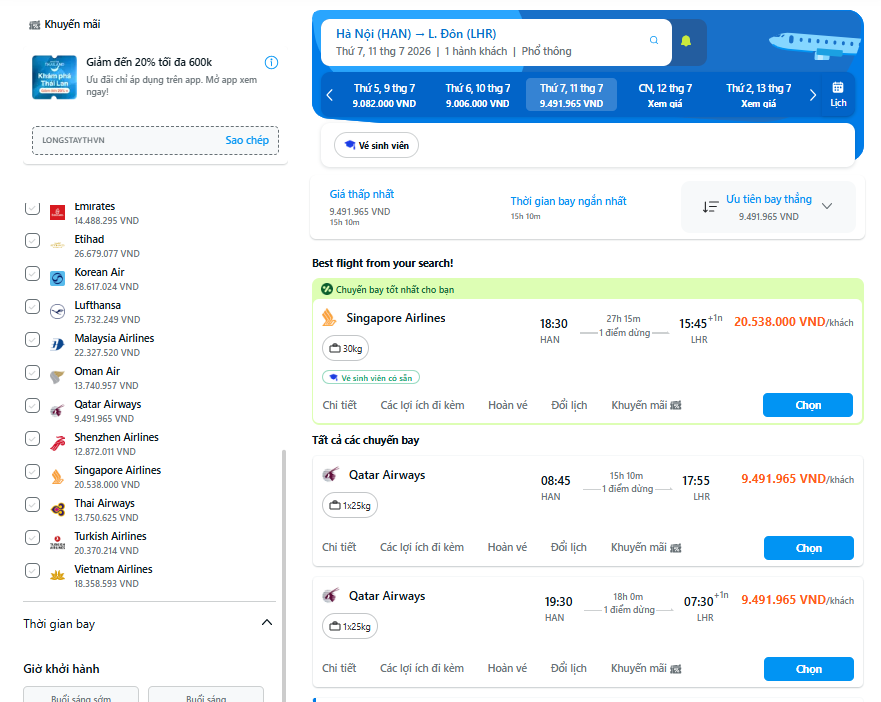This screenshot has width=881, height=702.
Task: Click the Emirates airline logo
Action: [57, 212]
